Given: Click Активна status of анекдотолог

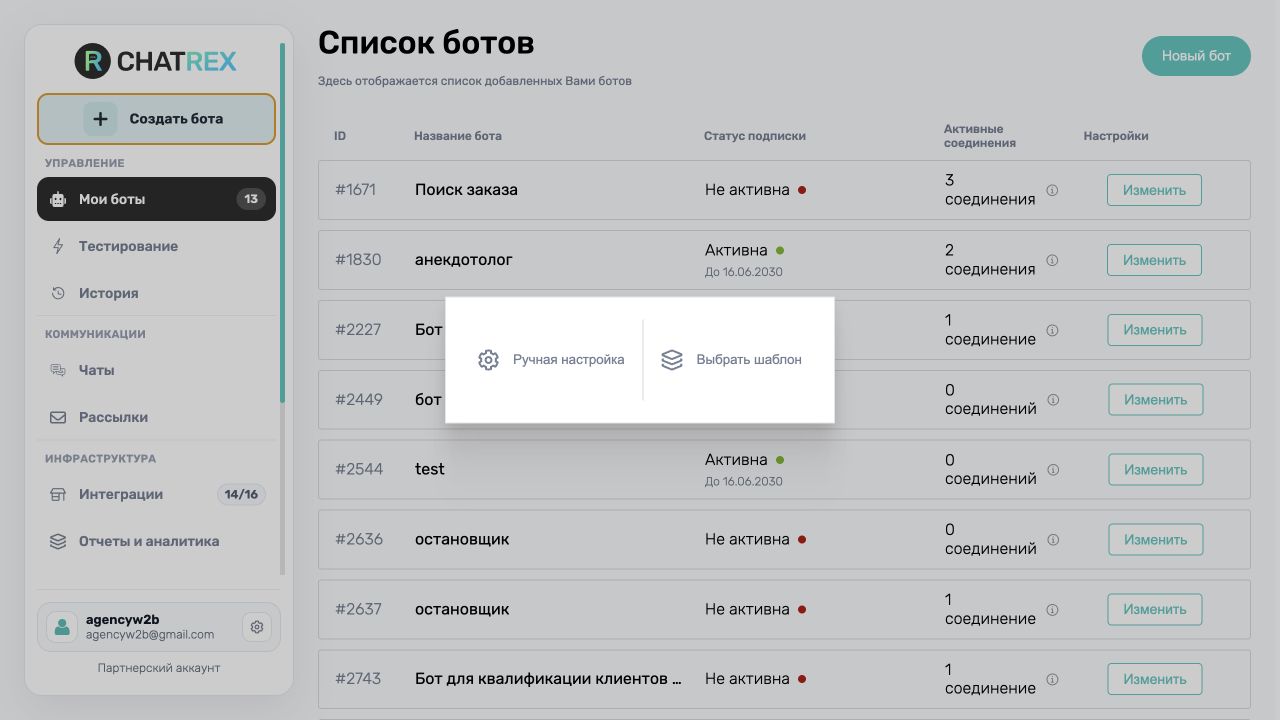Looking at the screenshot, I should point(745,250).
